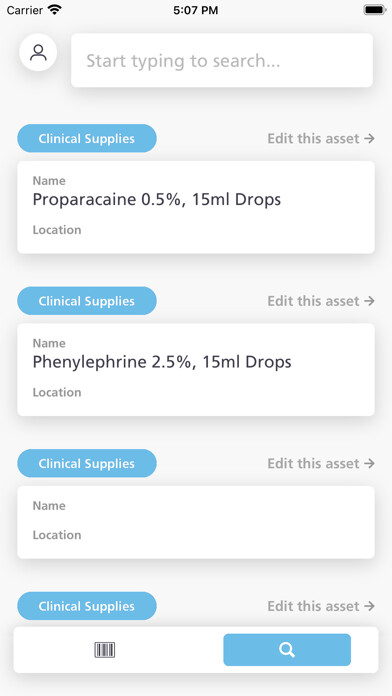Tap Clinical Supplies tag above Proparacaine
The width and height of the screenshot is (392, 696).
87,138
